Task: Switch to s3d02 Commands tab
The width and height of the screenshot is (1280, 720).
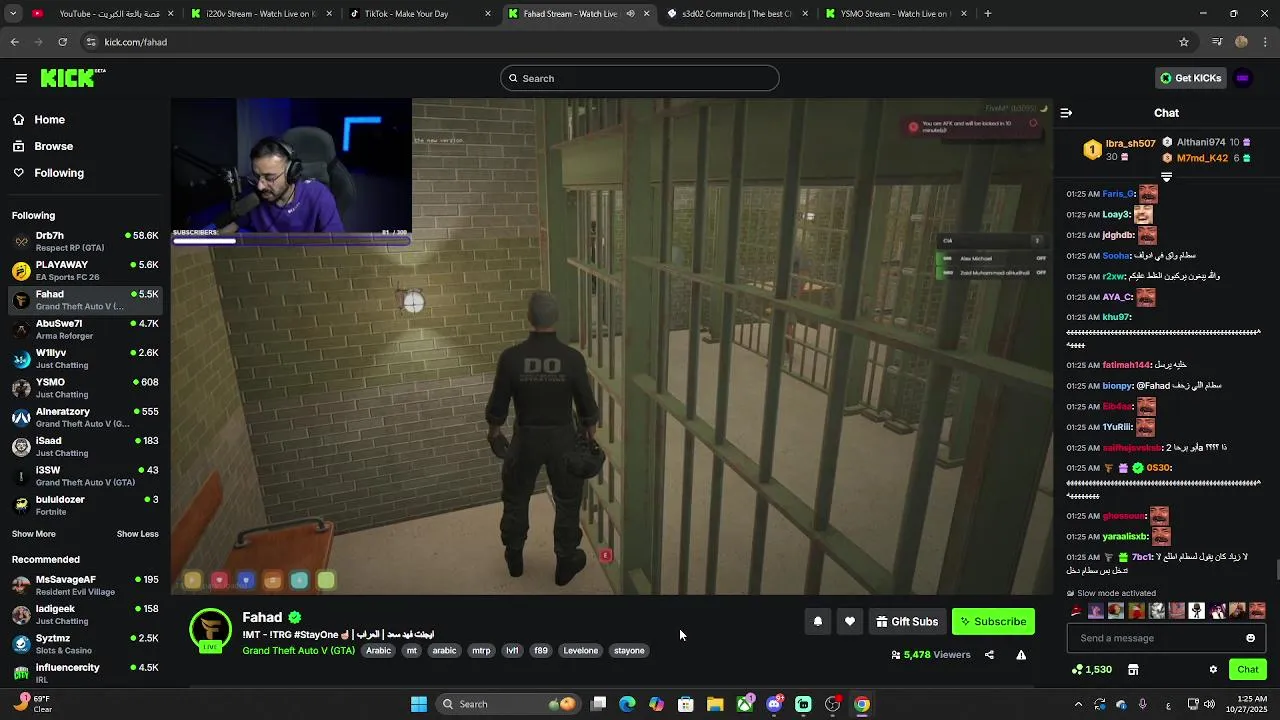Action: point(737,14)
